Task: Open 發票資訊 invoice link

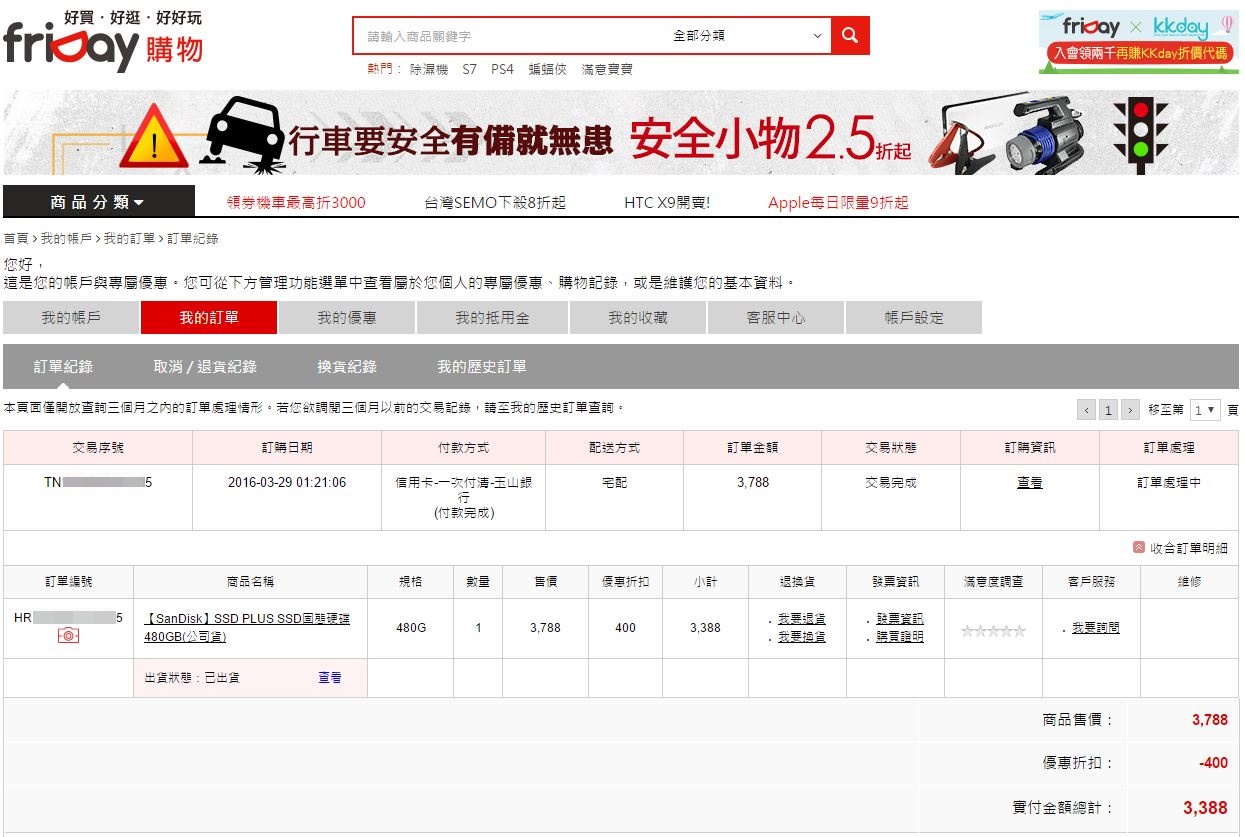Action: tap(899, 619)
